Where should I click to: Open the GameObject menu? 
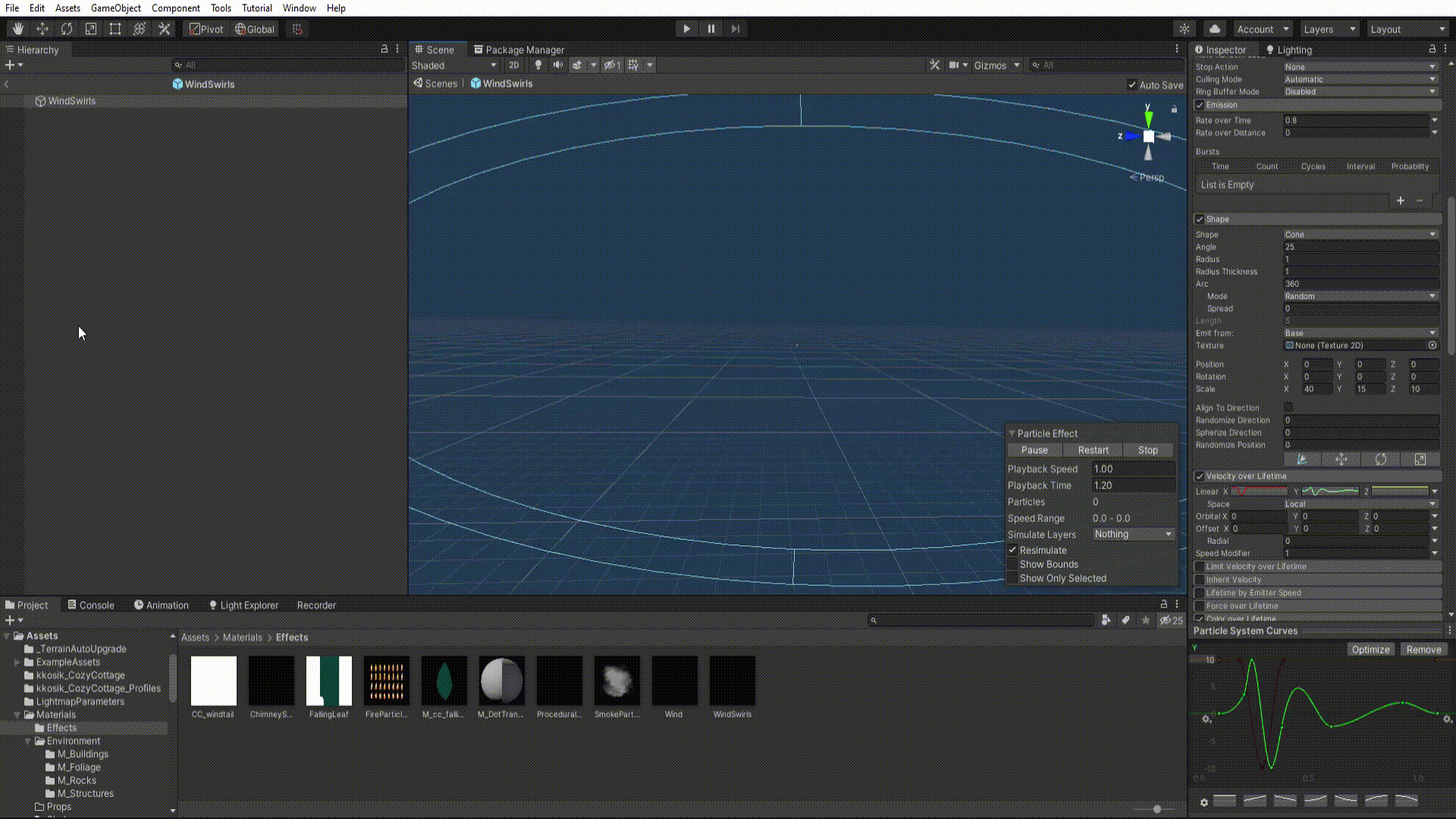point(115,8)
